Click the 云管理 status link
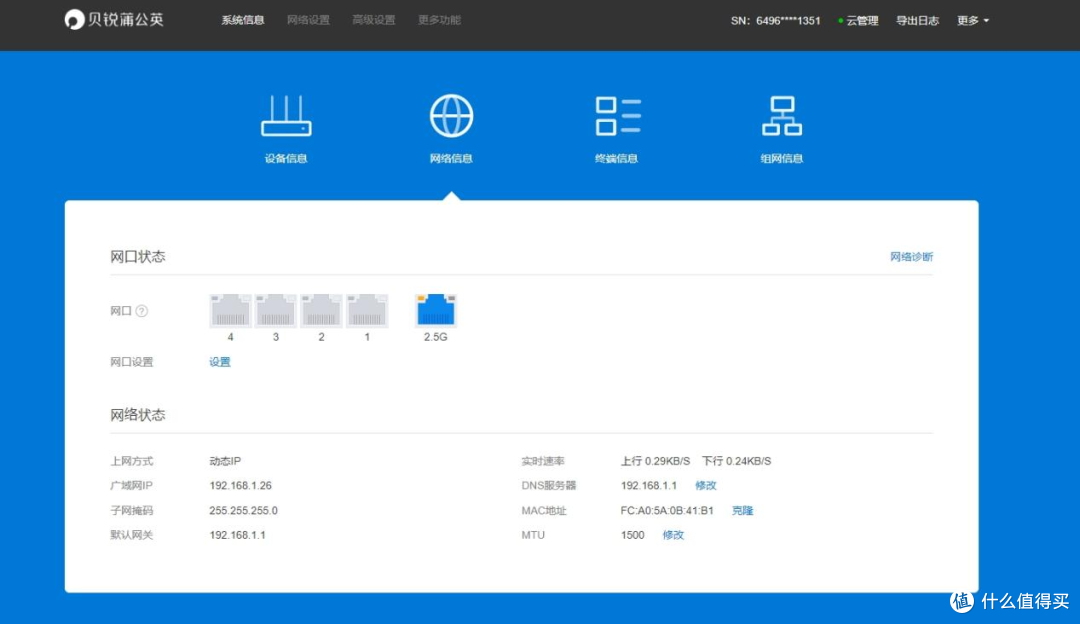Screen dimensions: 1080x624 [x=858, y=21]
